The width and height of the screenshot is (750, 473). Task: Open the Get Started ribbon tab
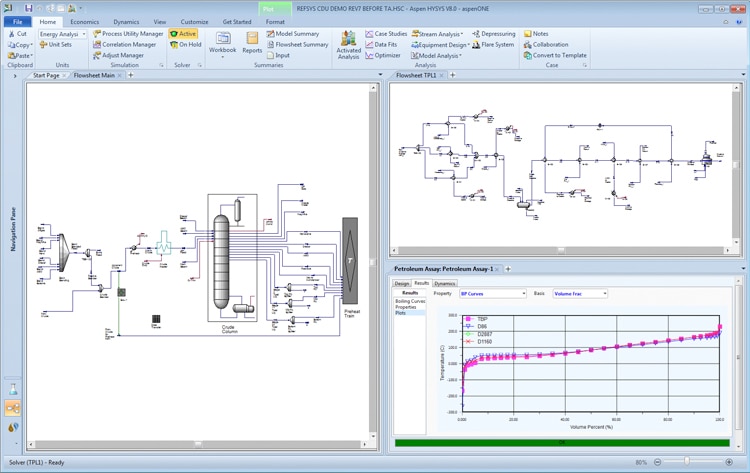click(x=237, y=22)
